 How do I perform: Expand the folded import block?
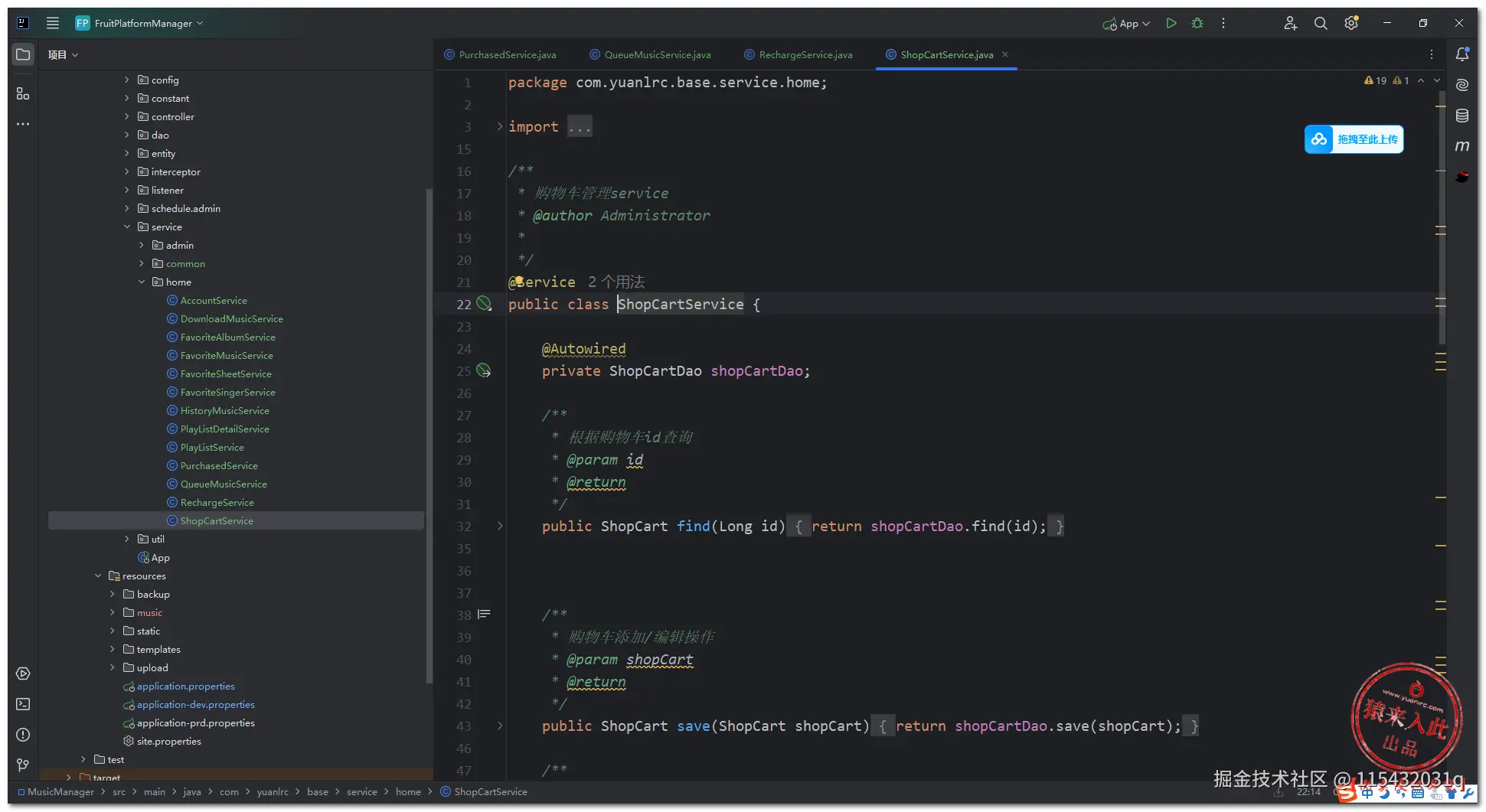click(x=500, y=127)
